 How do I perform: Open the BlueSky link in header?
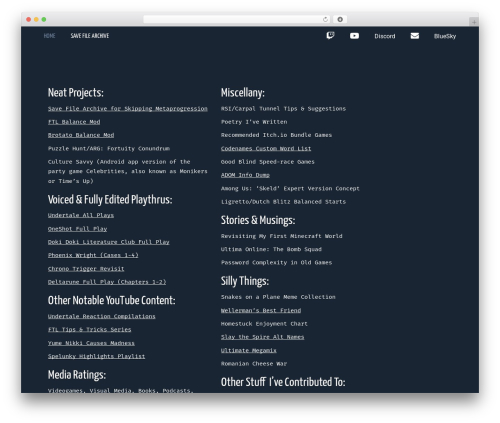pyautogui.click(x=445, y=36)
